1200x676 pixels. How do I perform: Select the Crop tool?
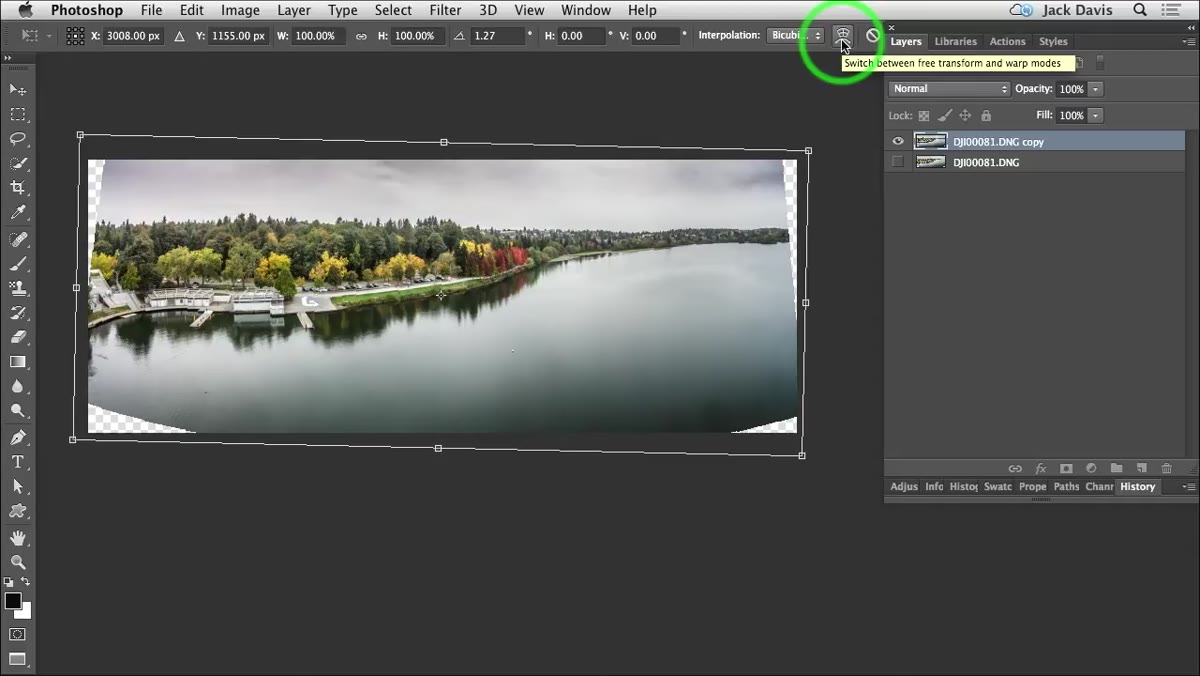(x=18, y=188)
